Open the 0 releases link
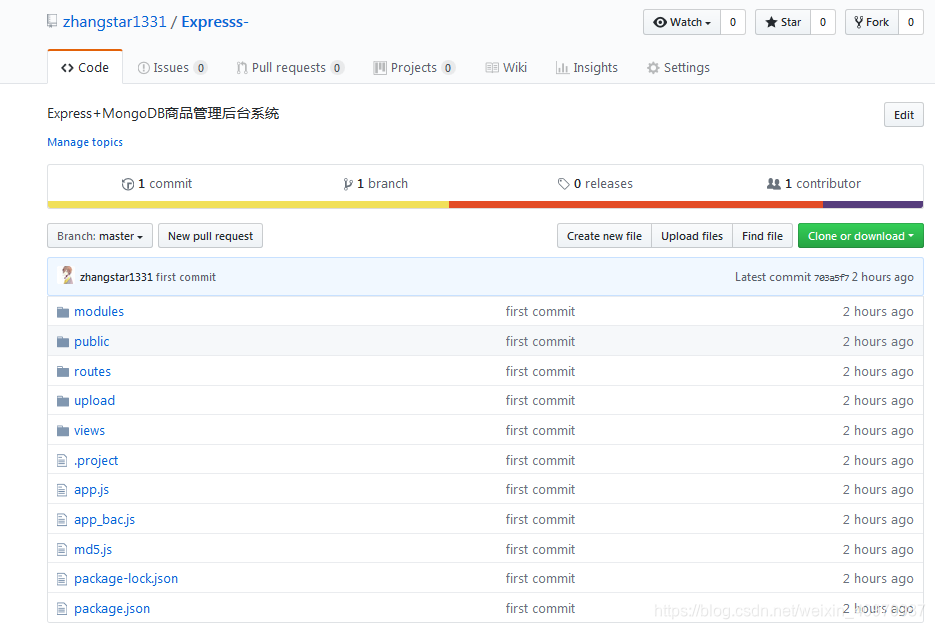935x629 pixels. click(x=595, y=184)
